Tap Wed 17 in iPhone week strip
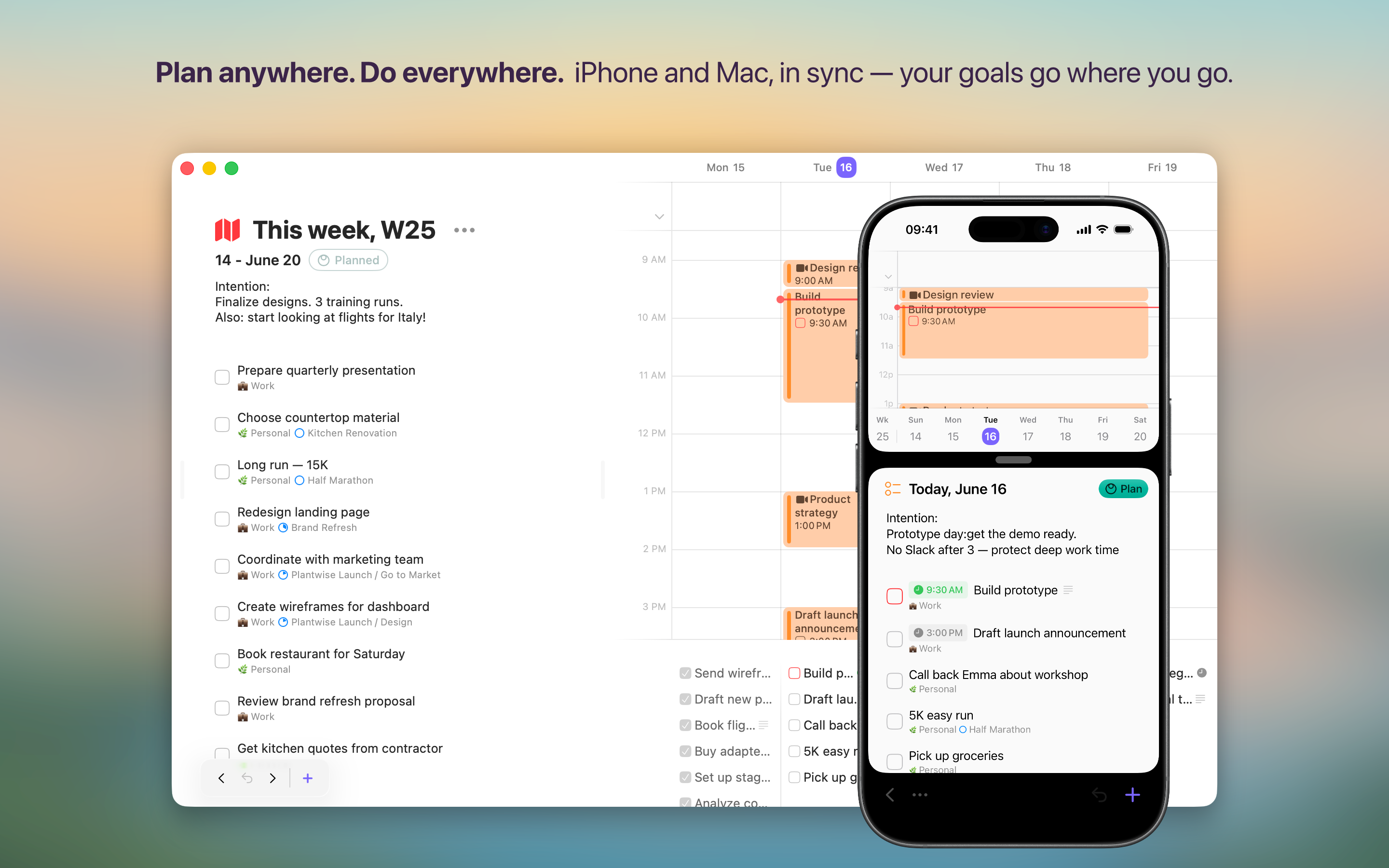This screenshot has height=868, width=1389. click(1027, 429)
